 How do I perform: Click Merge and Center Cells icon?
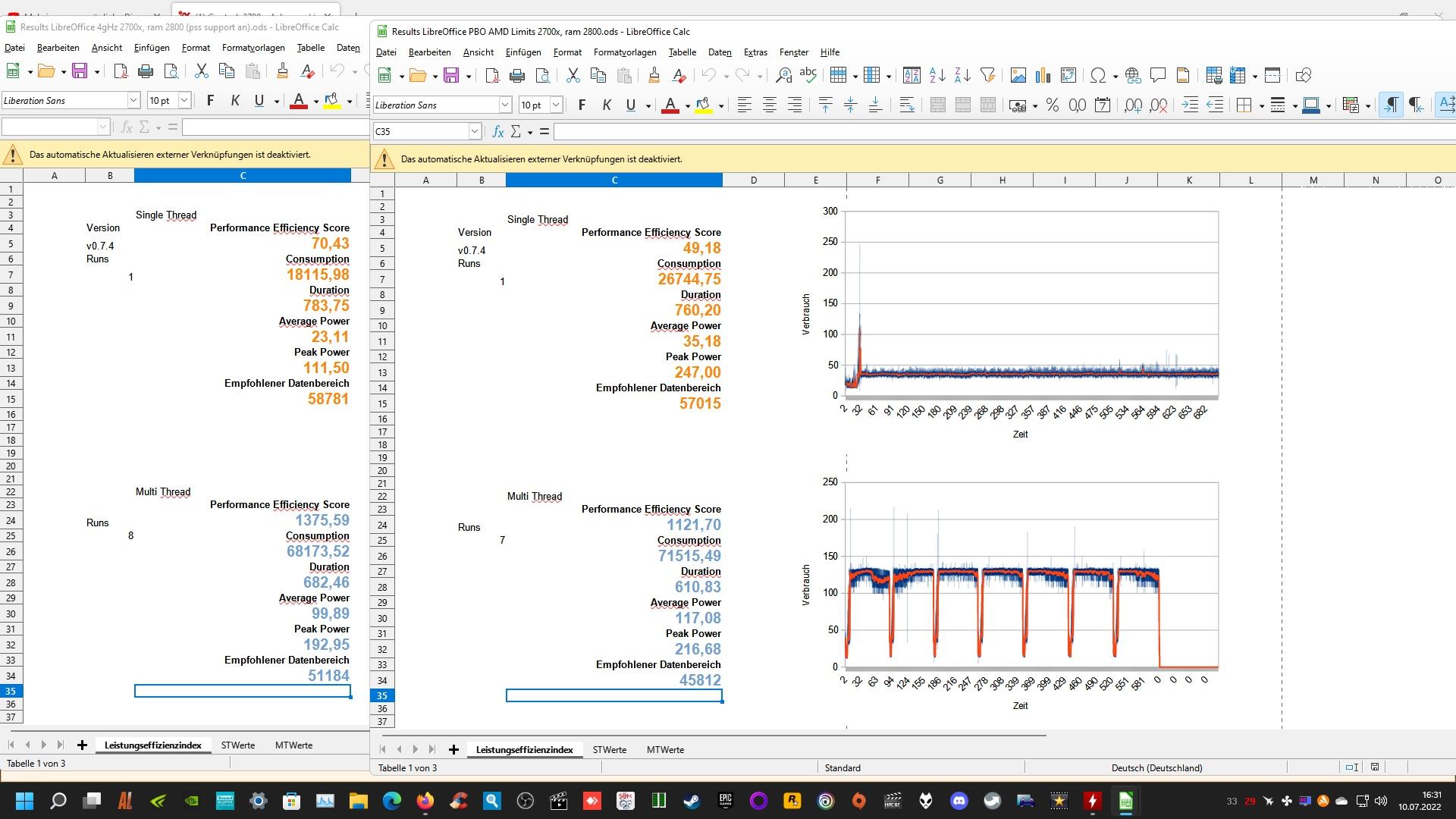937,105
